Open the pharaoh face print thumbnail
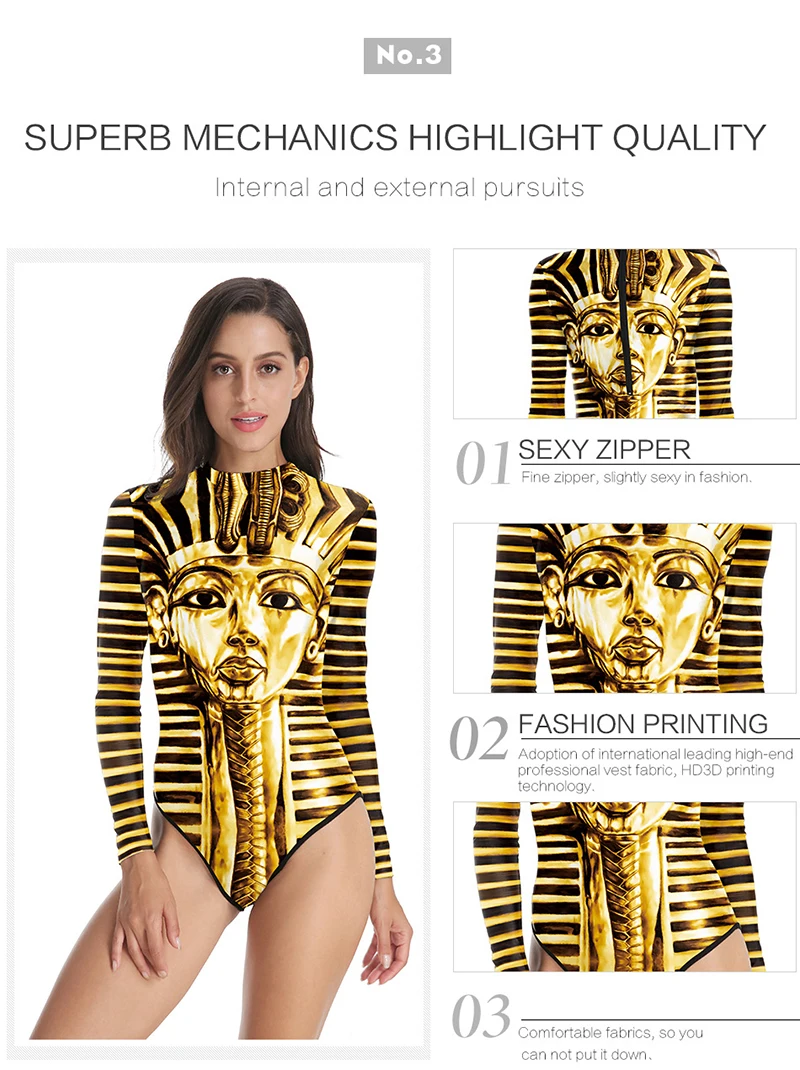 (x=625, y=608)
